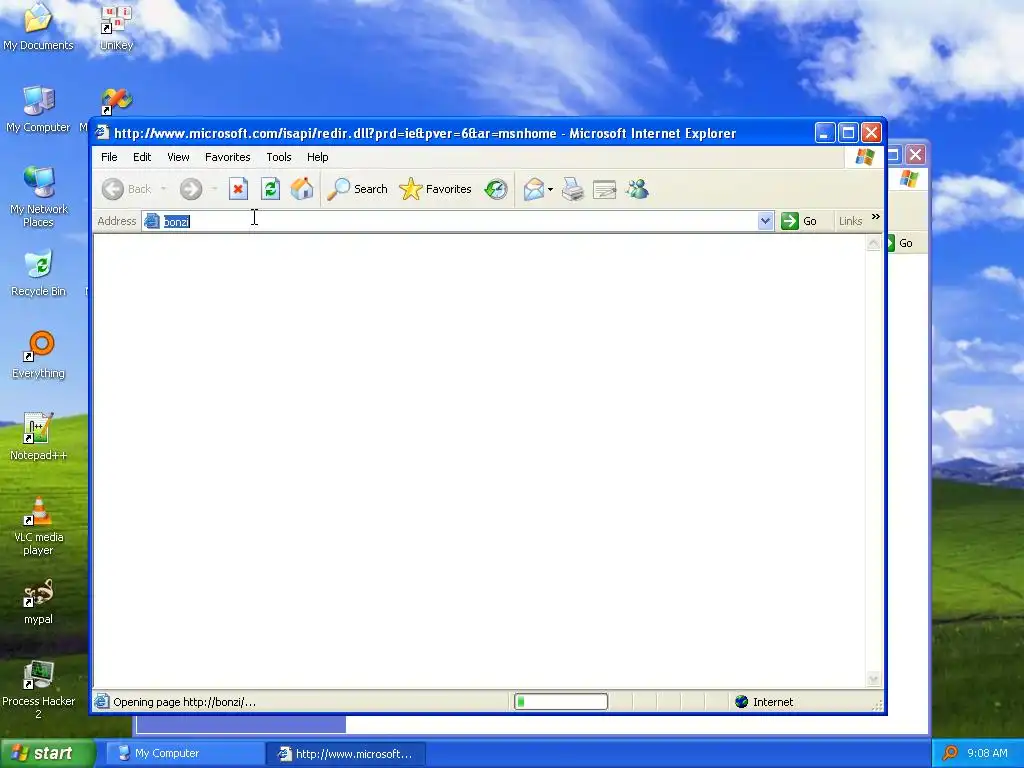Viewport: 1024px width, 768px height.
Task: Select the Process Hacker 2 shortcut
Action: point(38,690)
